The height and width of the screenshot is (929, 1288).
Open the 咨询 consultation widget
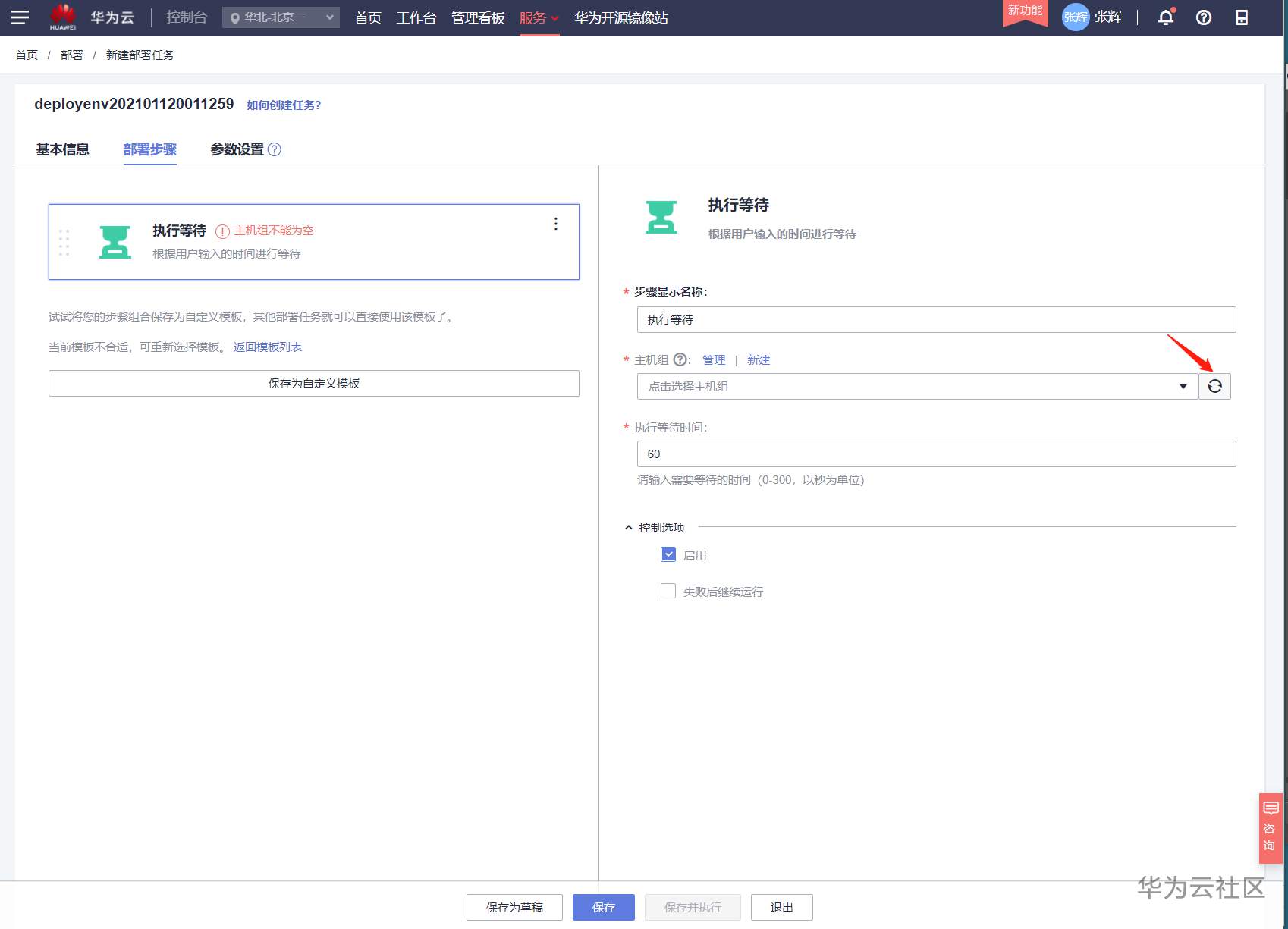tap(1271, 827)
